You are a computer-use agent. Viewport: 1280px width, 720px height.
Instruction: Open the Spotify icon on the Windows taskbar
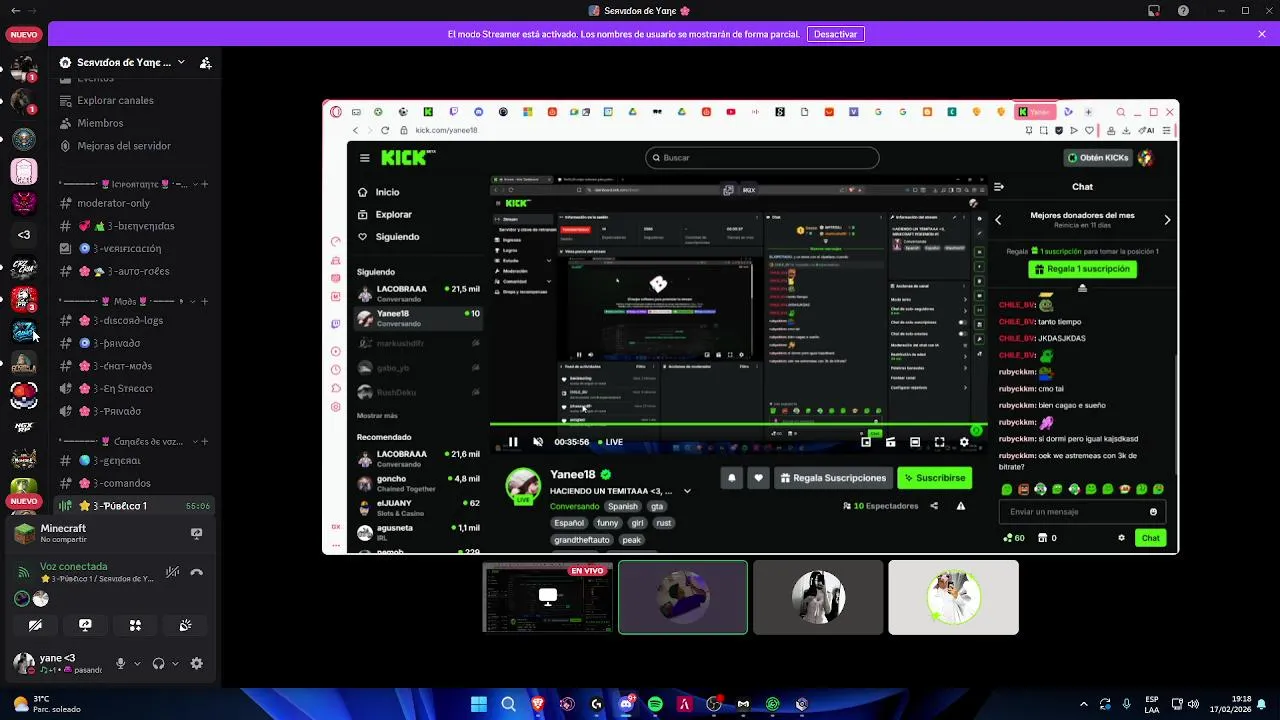click(655, 704)
